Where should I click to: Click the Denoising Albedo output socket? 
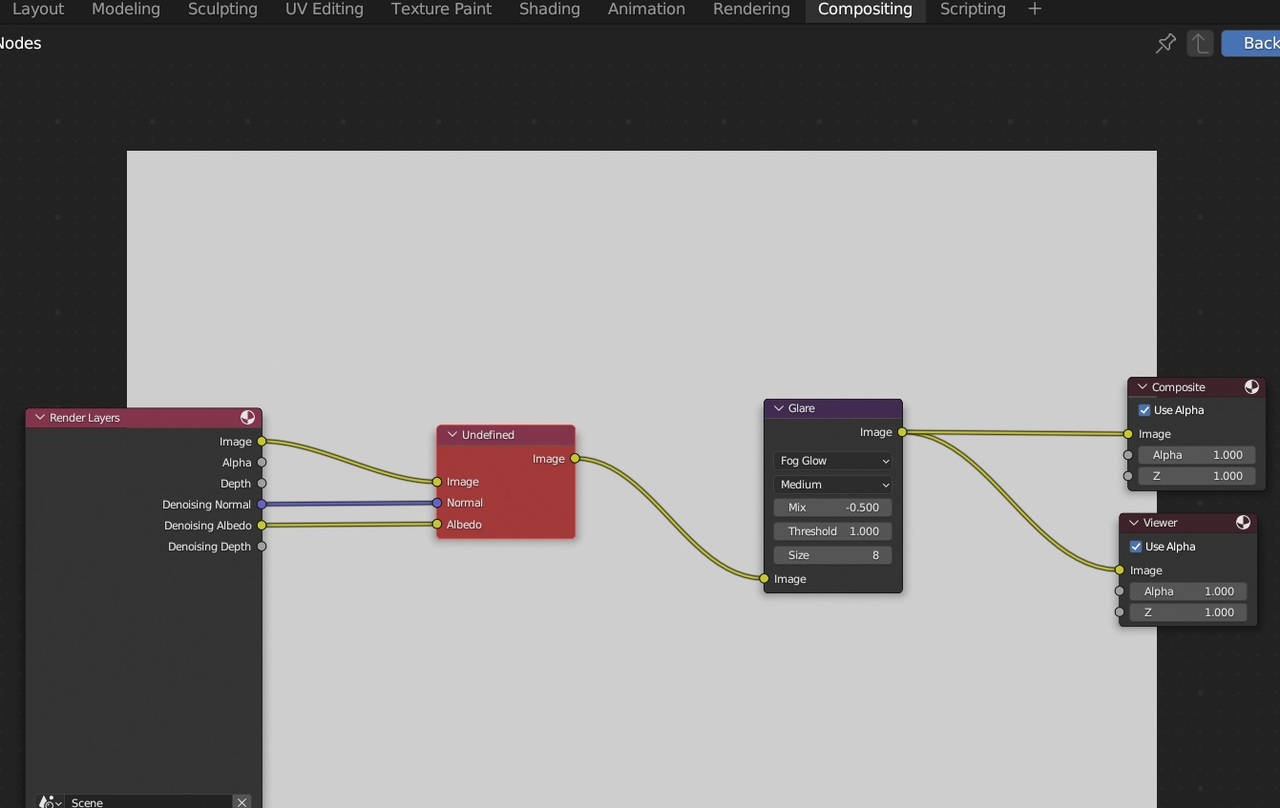(x=262, y=525)
